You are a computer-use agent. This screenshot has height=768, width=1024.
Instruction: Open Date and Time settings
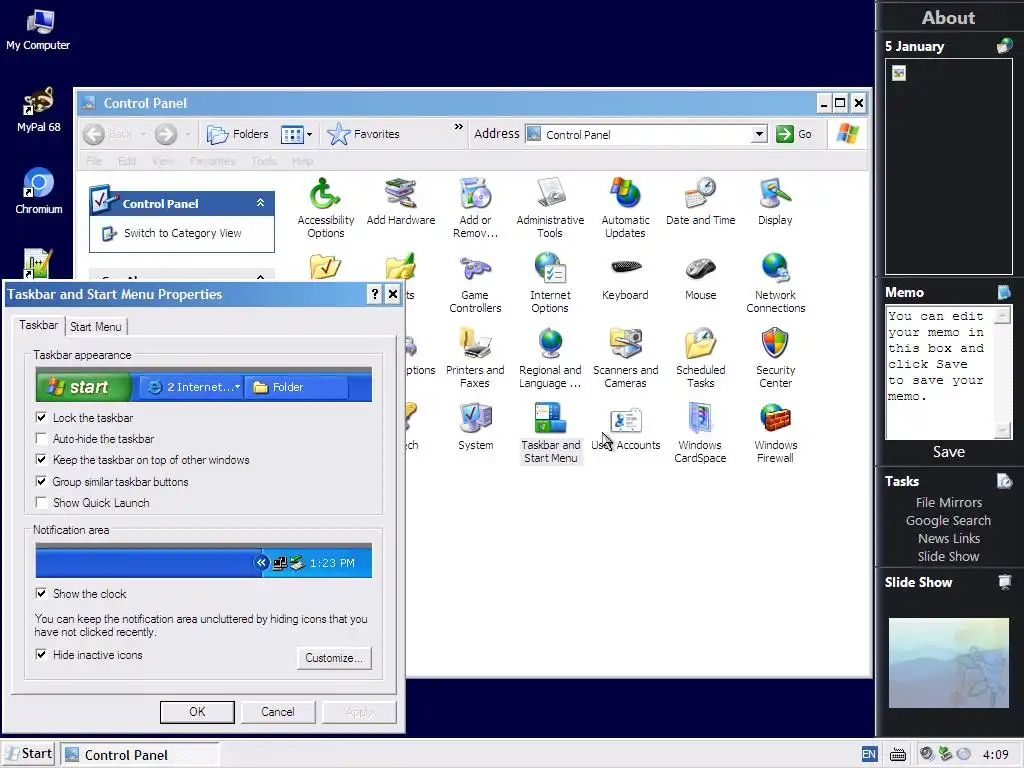click(700, 201)
